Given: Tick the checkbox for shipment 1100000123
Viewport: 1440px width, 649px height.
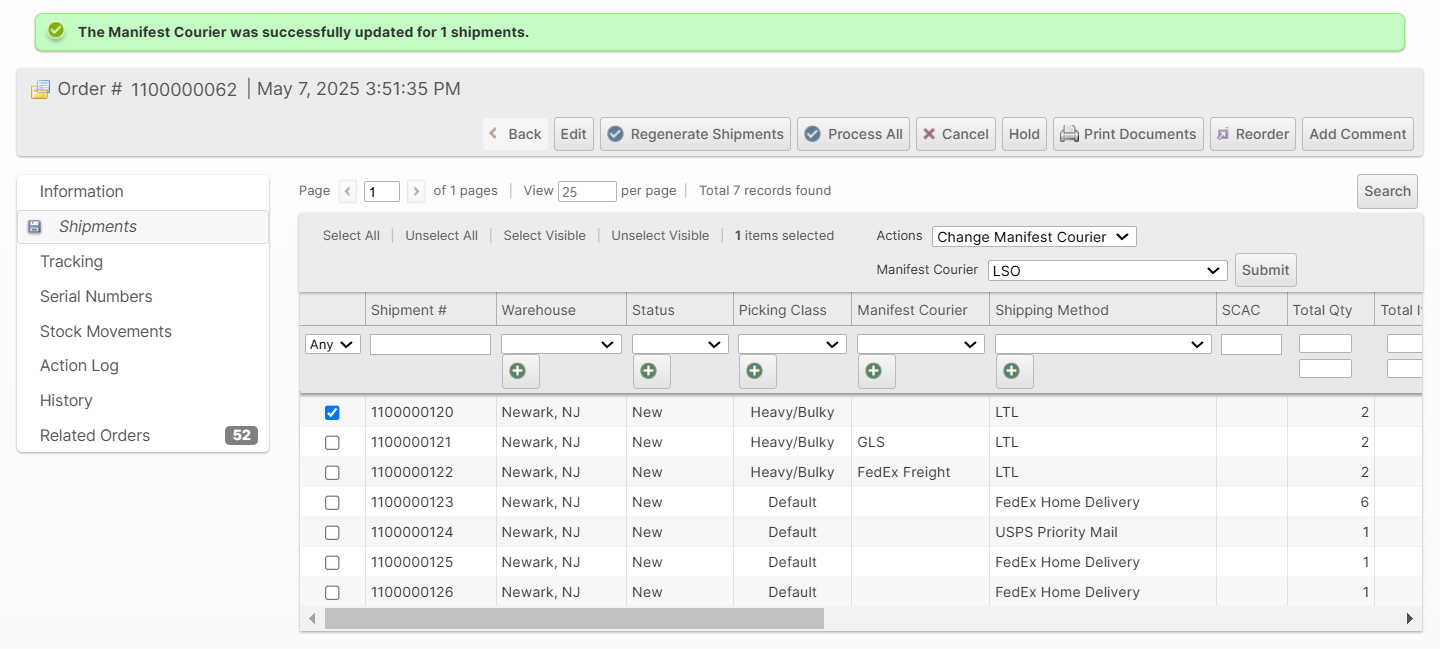Looking at the screenshot, I should coord(332,502).
